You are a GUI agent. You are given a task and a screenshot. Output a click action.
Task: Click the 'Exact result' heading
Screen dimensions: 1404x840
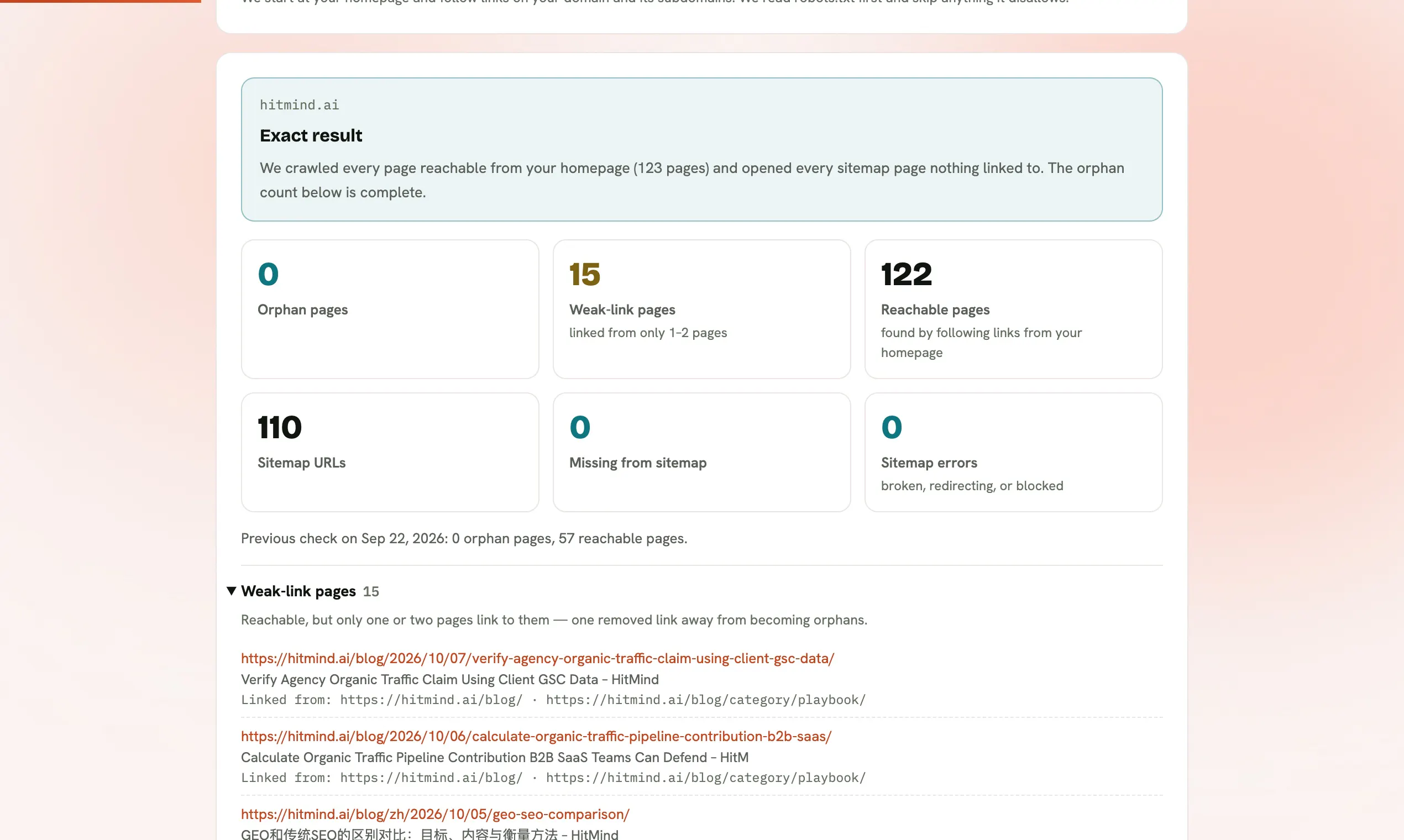[311, 135]
